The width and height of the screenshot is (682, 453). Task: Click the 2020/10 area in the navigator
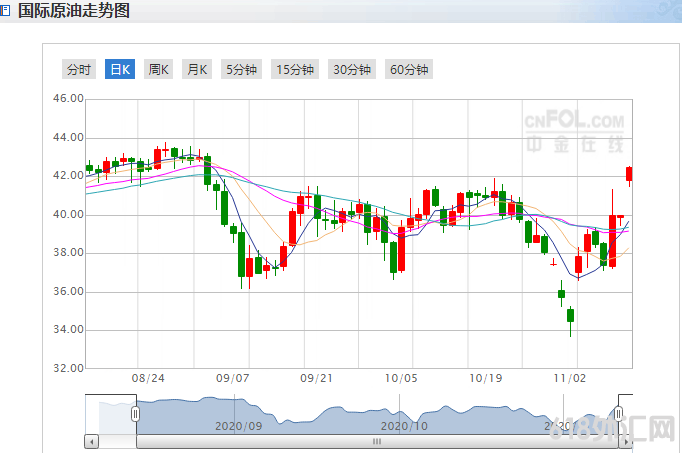point(405,425)
